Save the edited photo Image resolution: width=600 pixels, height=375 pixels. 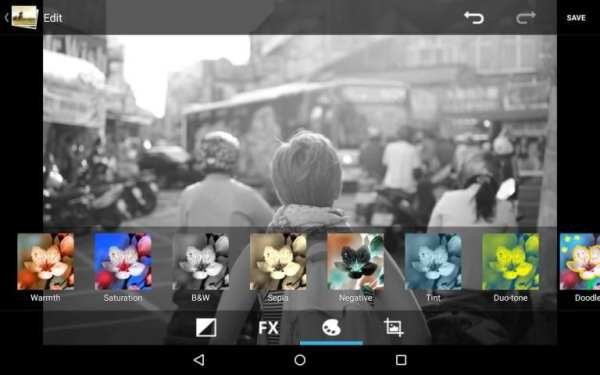click(x=576, y=18)
